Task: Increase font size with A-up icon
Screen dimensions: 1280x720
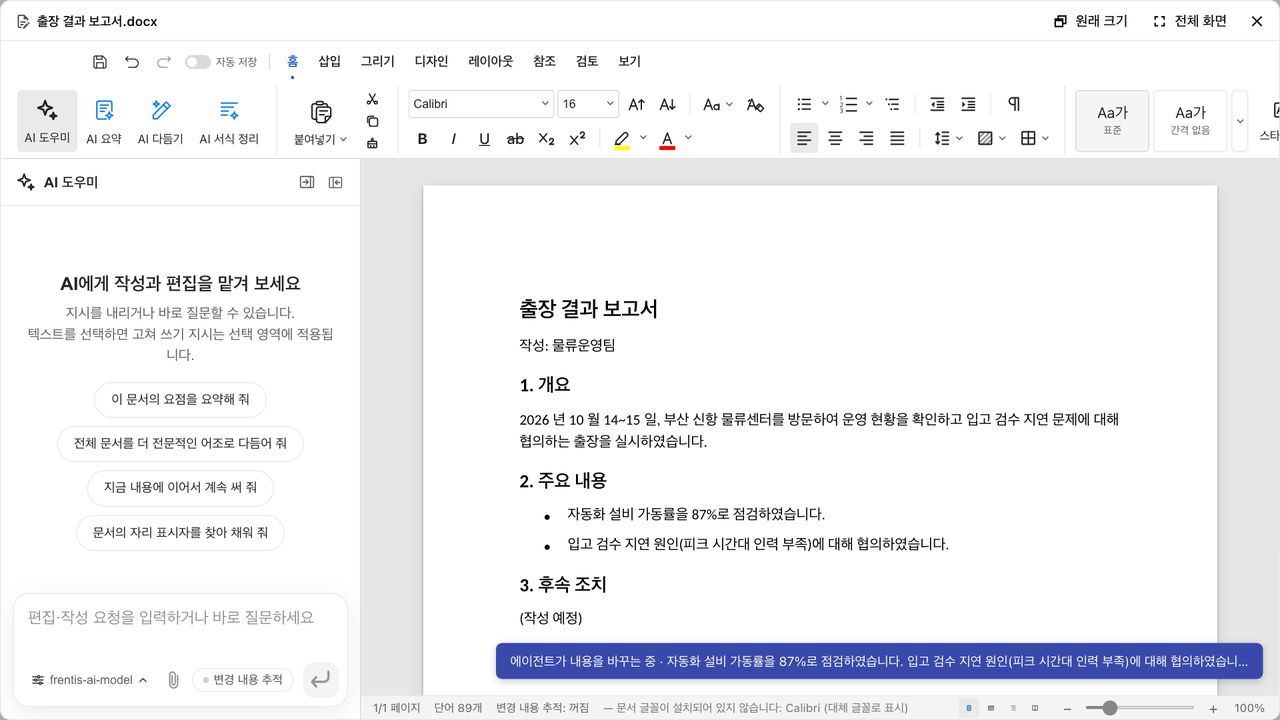Action: pyautogui.click(x=637, y=104)
